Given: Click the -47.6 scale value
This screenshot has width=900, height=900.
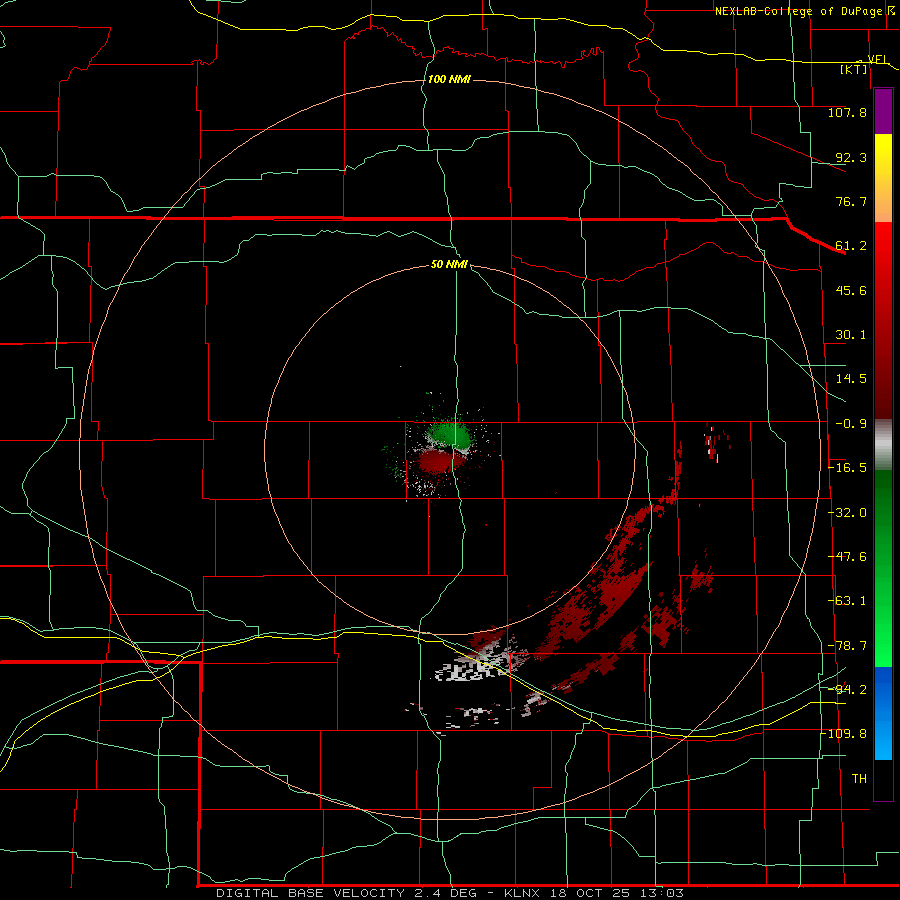Looking at the screenshot, I should (848, 557).
